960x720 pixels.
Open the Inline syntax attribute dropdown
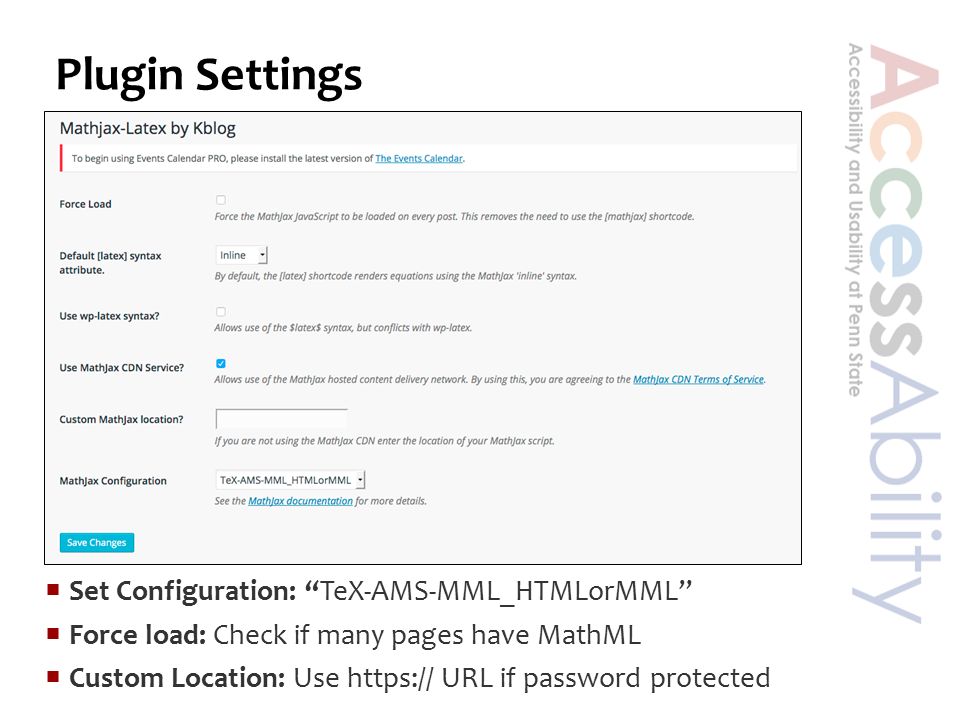click(x=241, y=255)
